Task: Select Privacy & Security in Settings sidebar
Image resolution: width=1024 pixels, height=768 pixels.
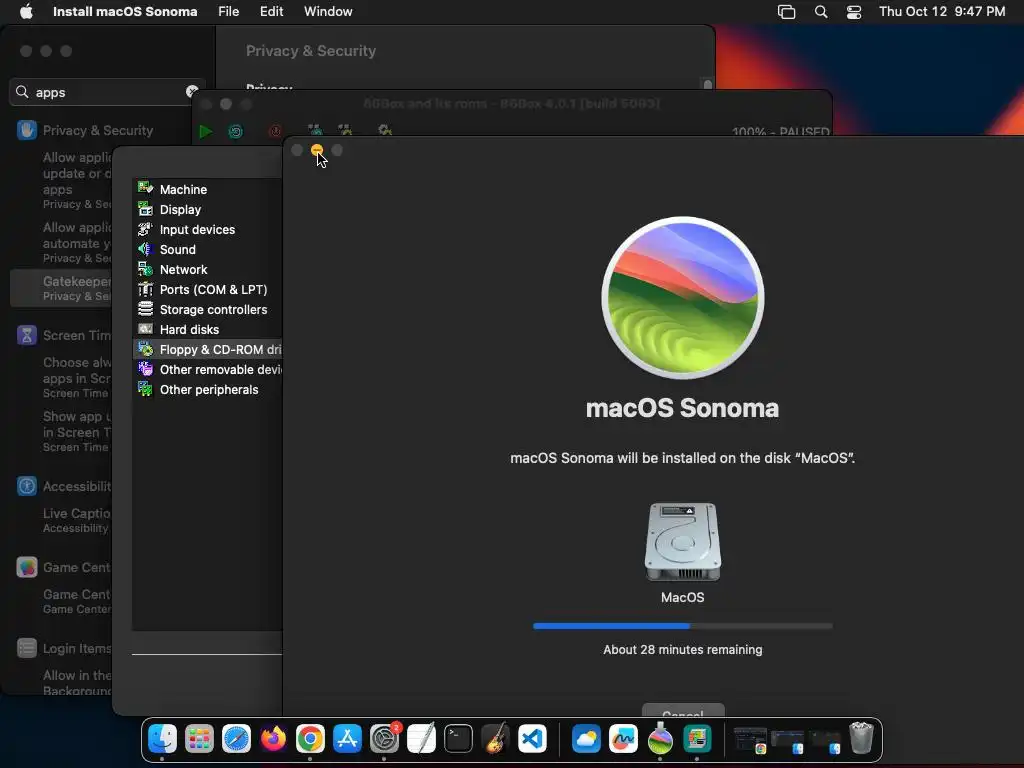Action: [85, 130]
